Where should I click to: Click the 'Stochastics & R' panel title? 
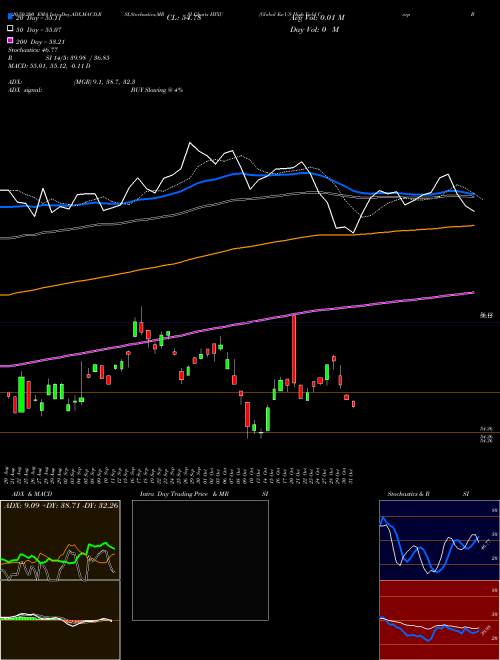408,494
